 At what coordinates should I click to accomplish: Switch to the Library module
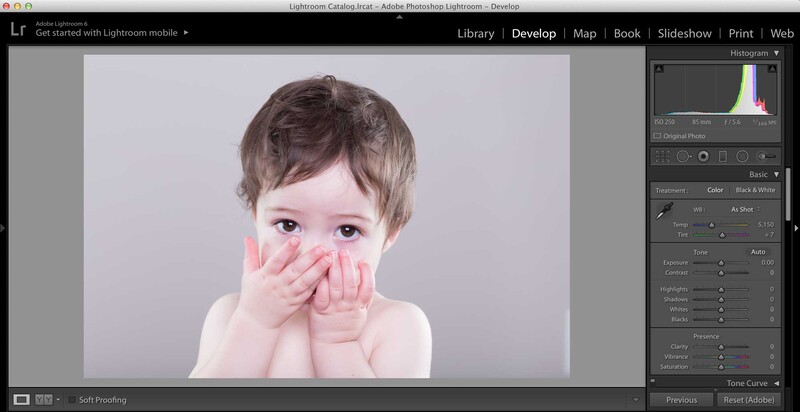pyautogui.click(x=476, y=34)
